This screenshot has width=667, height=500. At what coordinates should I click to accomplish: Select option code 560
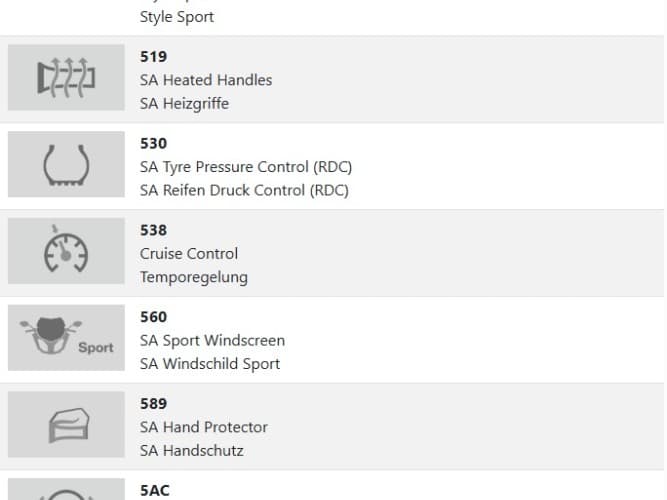[153, 317]
